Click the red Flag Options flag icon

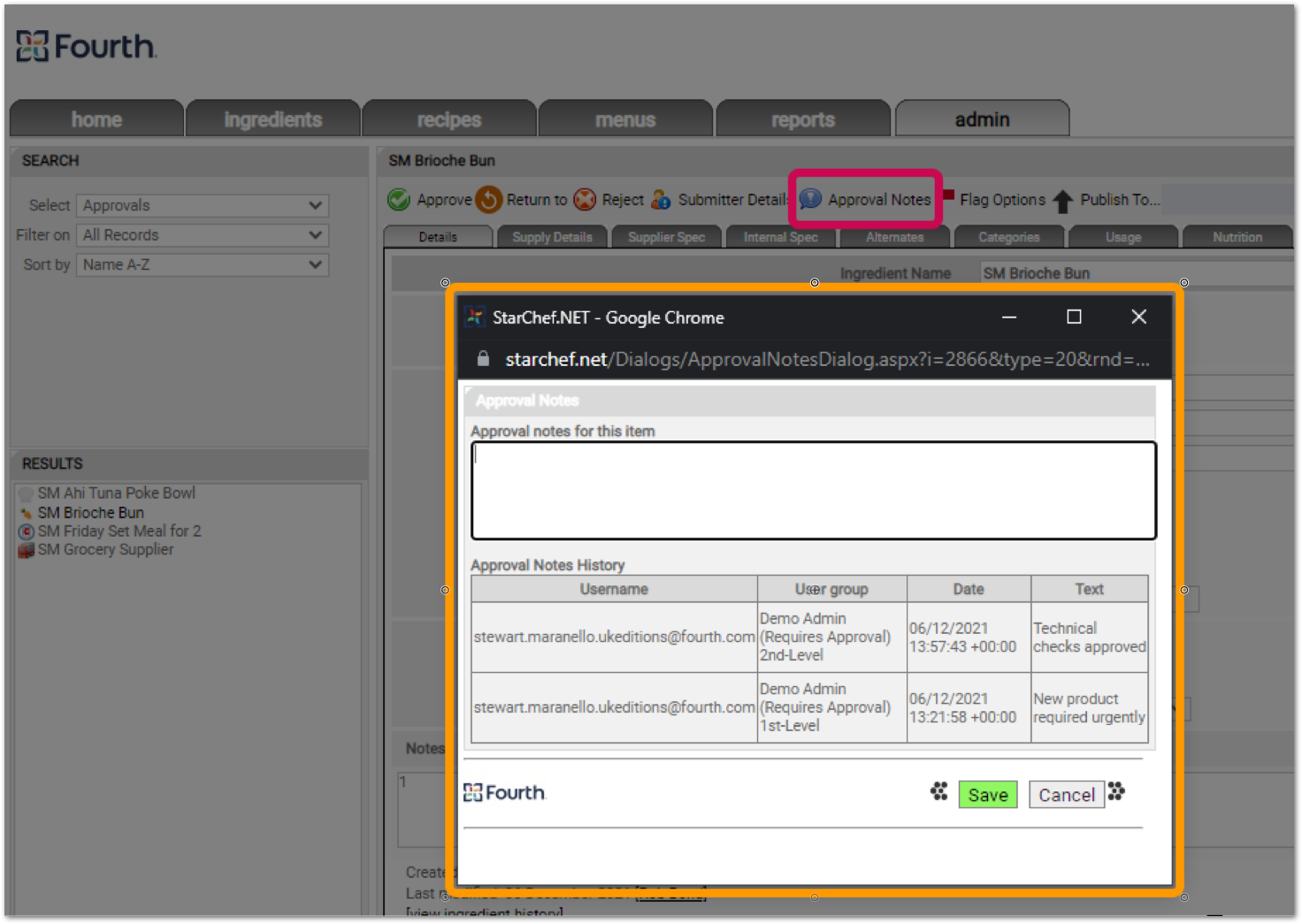948,195
